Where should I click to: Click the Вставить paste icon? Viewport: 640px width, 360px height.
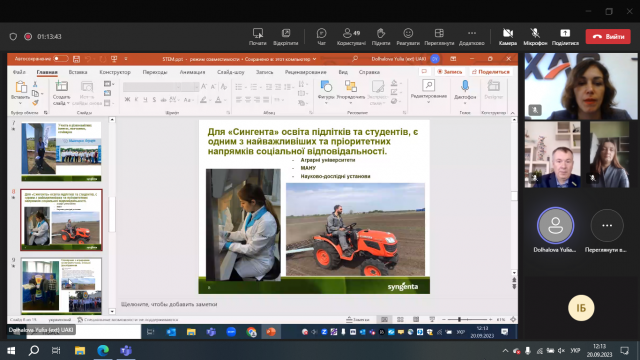(x=21, y=87)
